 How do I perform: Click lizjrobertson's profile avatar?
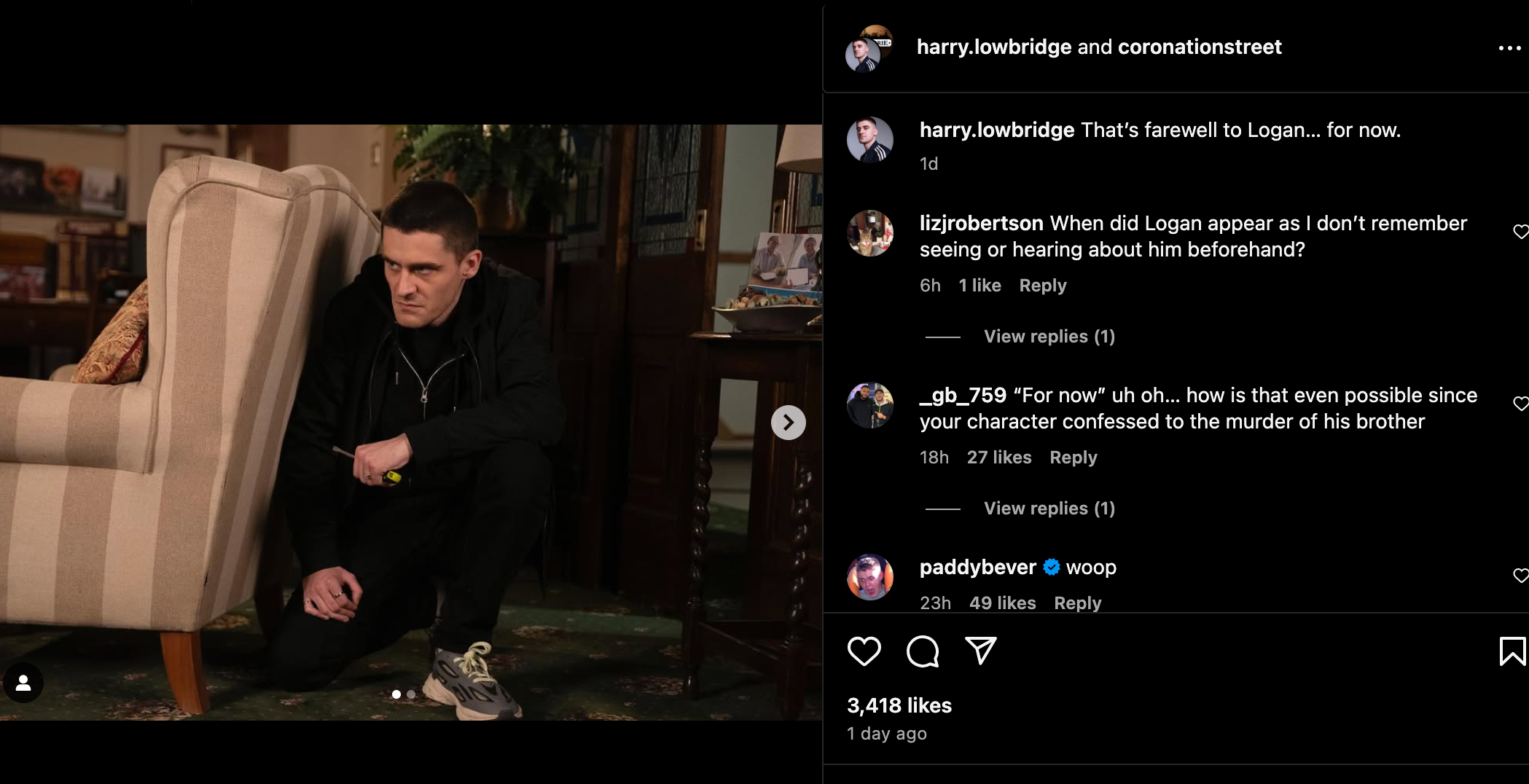pyautogui.click(x=870, y=234)
